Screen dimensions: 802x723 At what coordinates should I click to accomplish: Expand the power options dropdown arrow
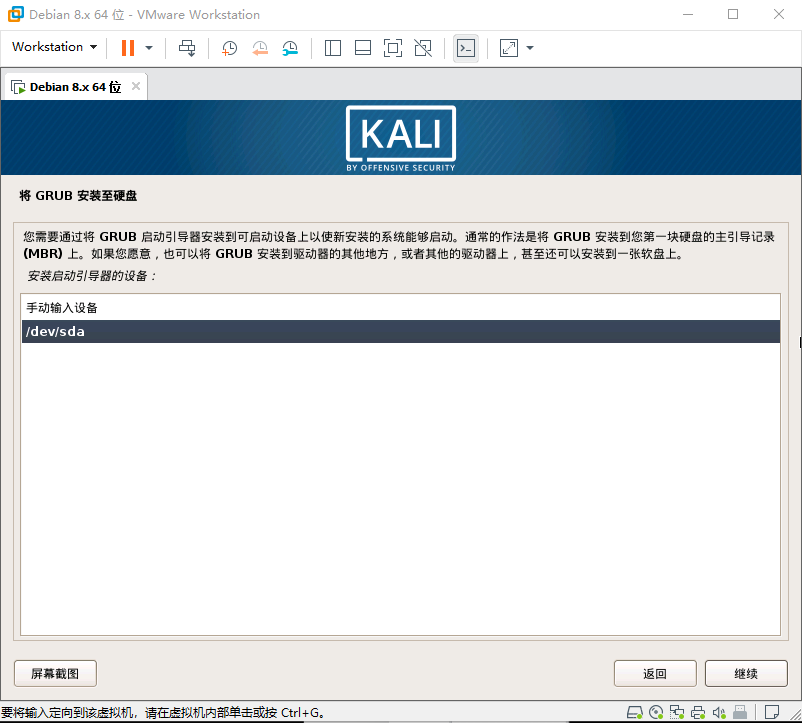pyautogui.click(x=149, y=48)
